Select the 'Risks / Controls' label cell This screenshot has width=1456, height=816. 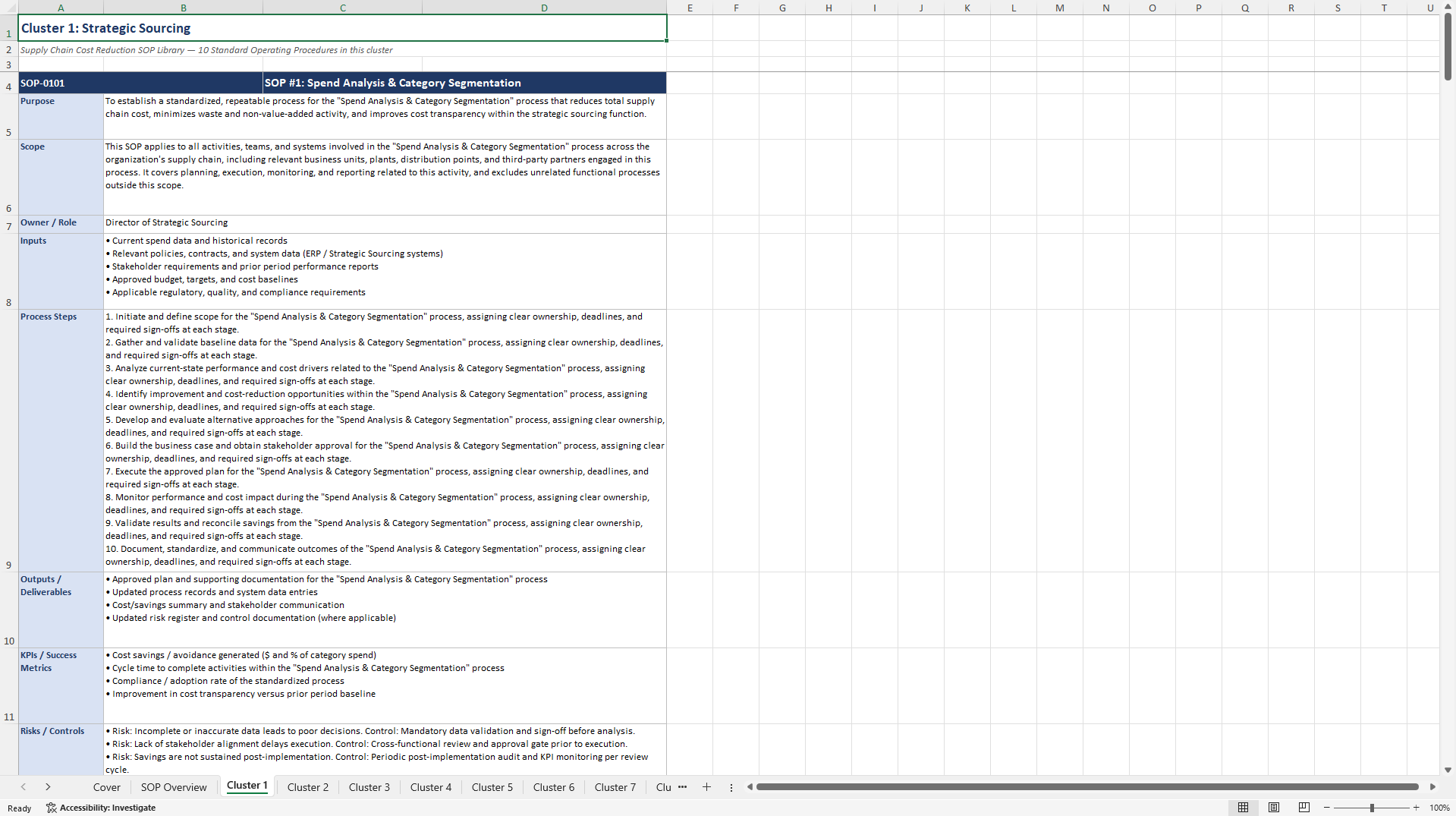[x=61, y=749]
